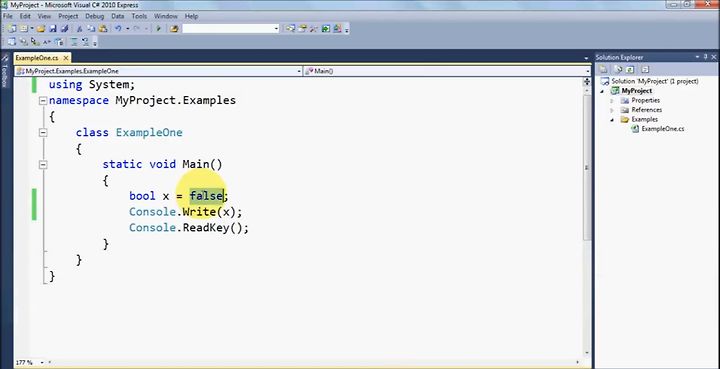This screenshot has width=720, height=369.
Task: Click the New Project toolbar icon
Action: coord(11,28)
